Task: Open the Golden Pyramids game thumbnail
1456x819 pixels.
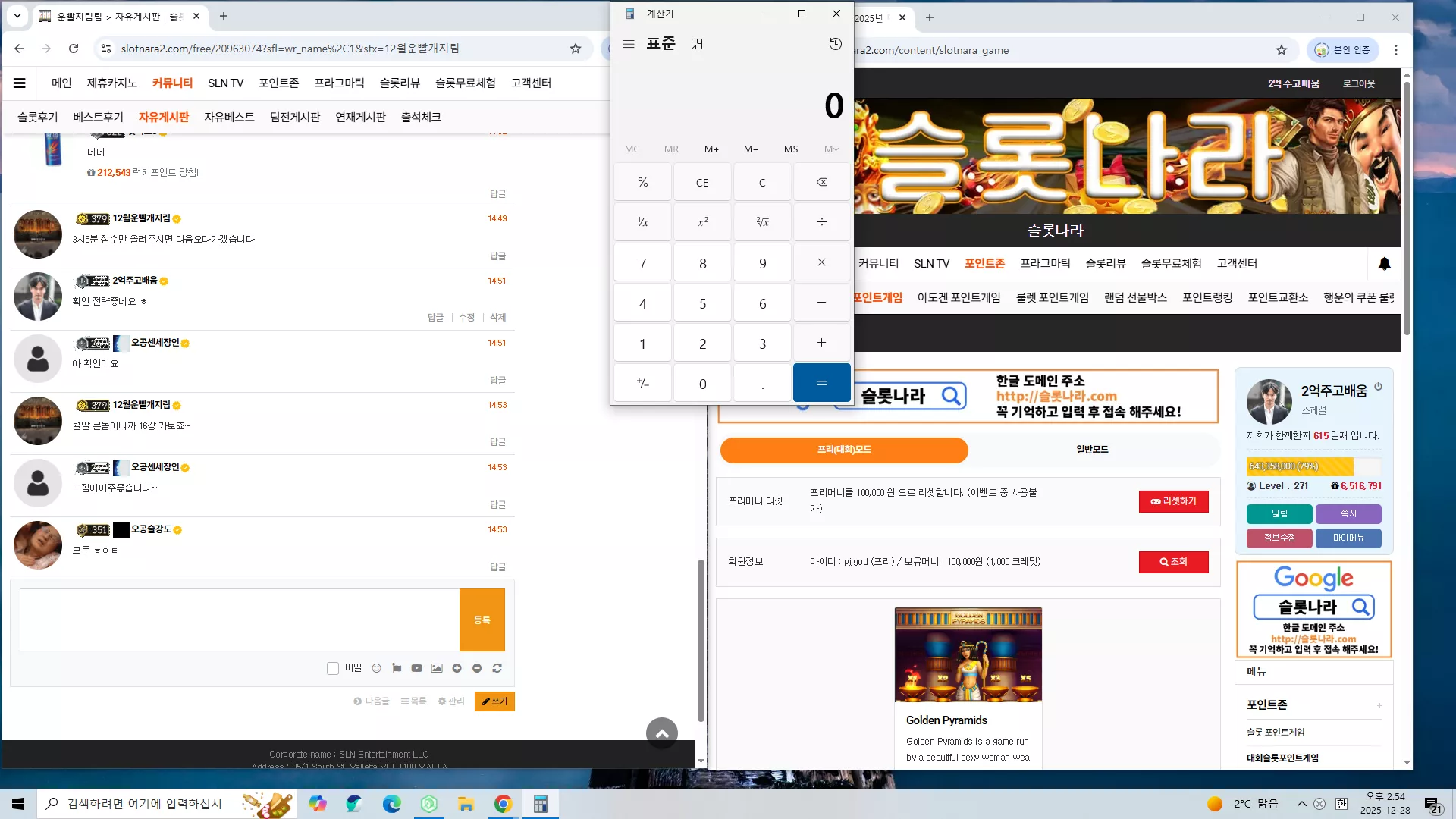Action: click(968, 654)
